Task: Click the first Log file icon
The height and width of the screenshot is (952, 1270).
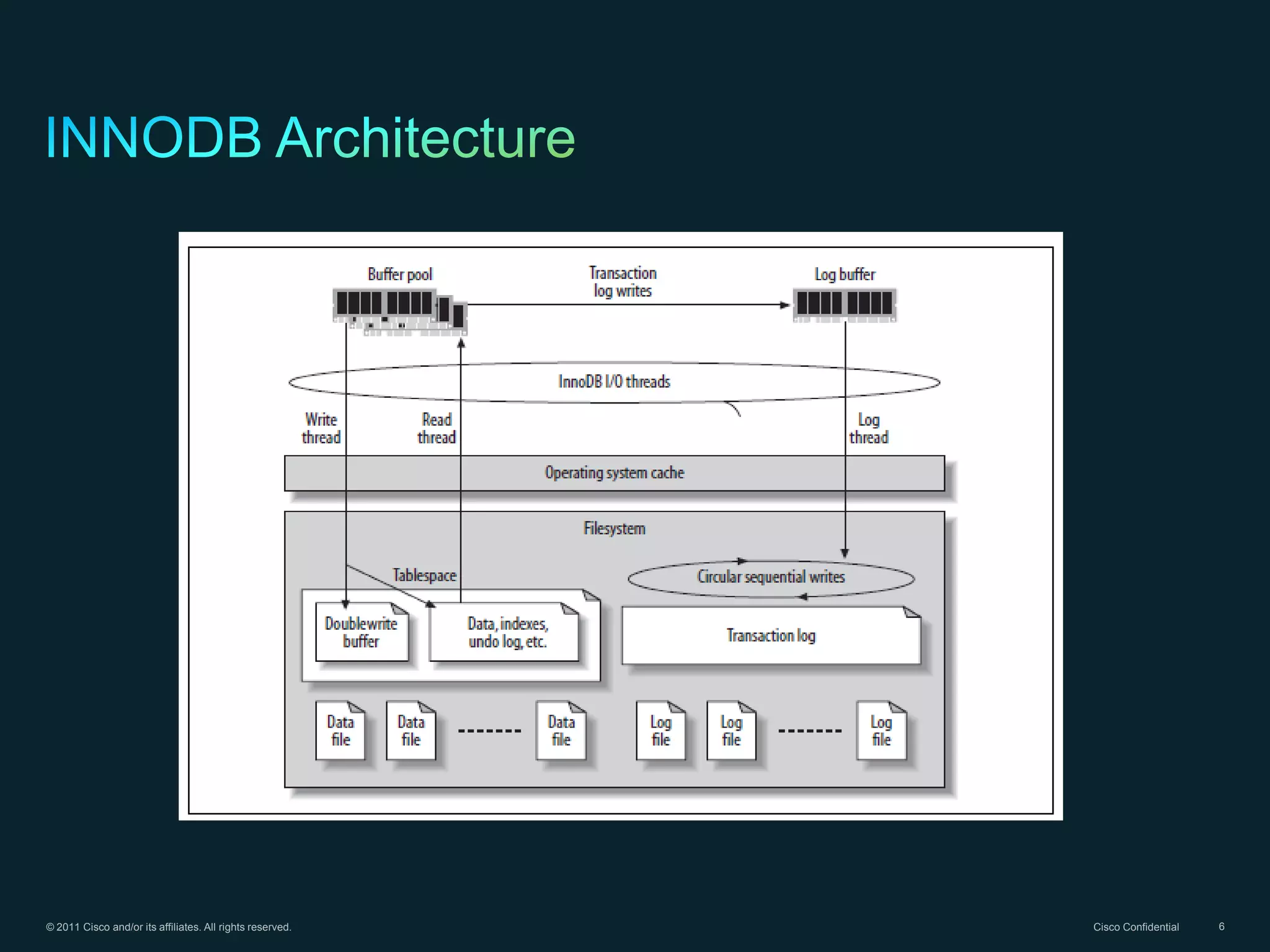Action: 660,731
